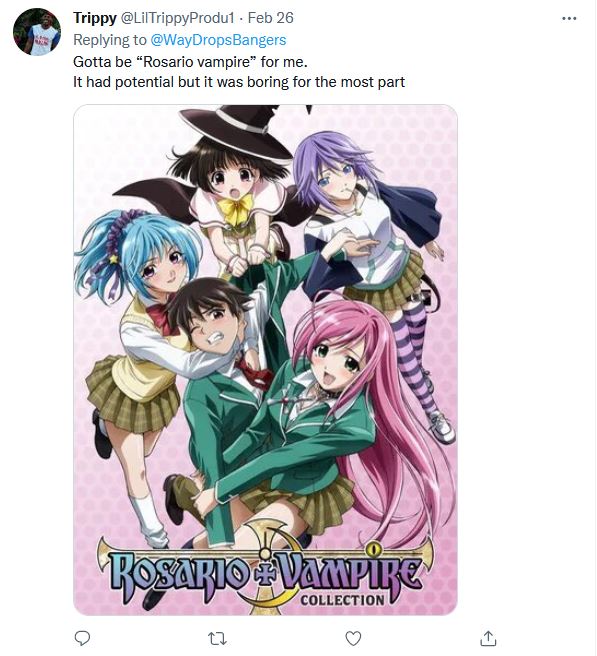Image resolution: width=597 pixels, height=656 pixels.
Task: Open the Feb 26 timestamp link
Action: tap(271, 18)
